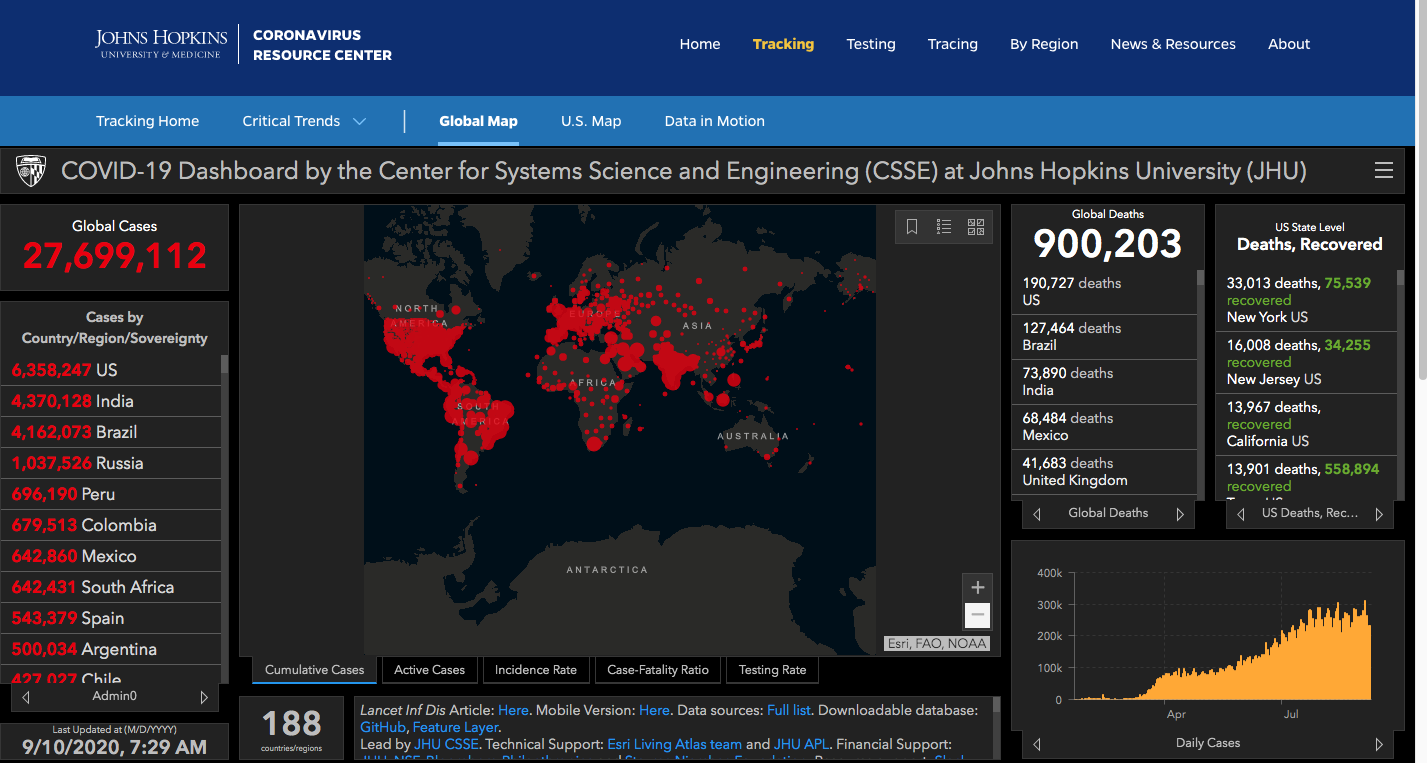Click the Johns Hopkins logo
This screenshot has height=763, width=1427.
click(162, 44)
